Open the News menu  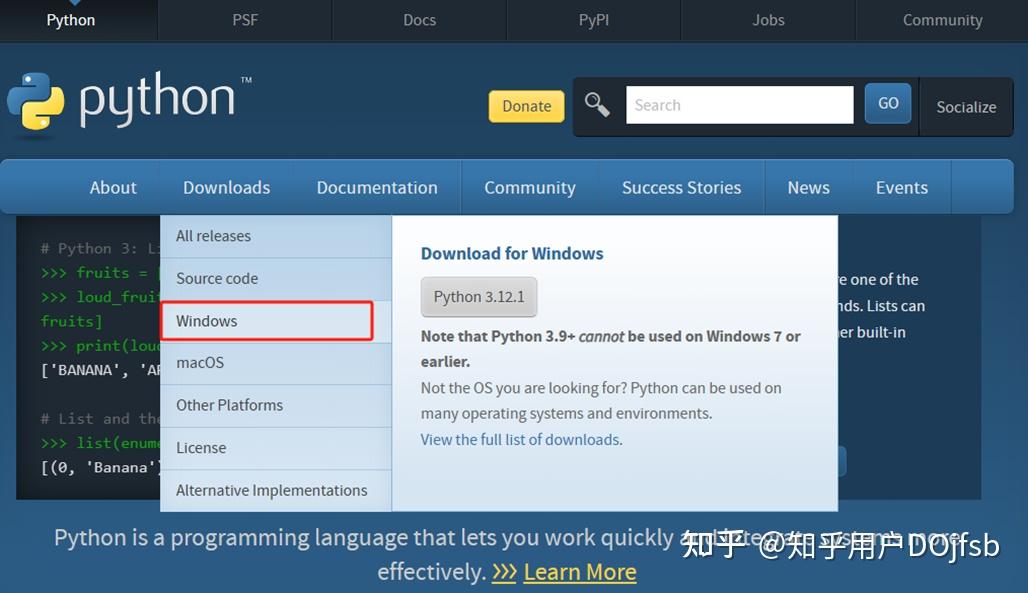point(808,187)
